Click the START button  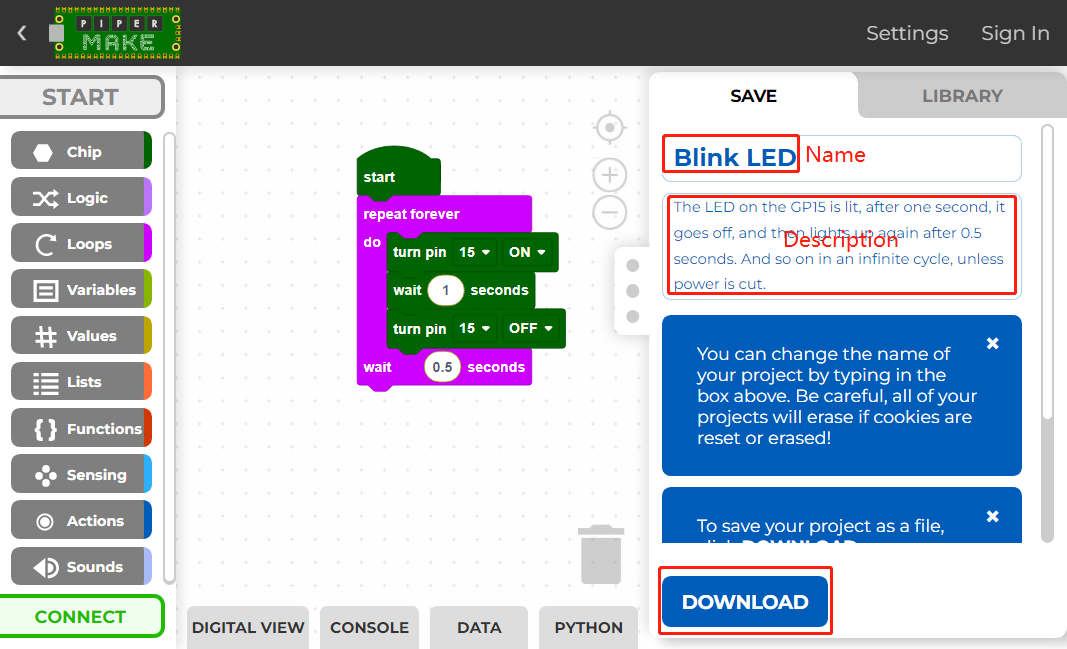click(x=81, y=97)
